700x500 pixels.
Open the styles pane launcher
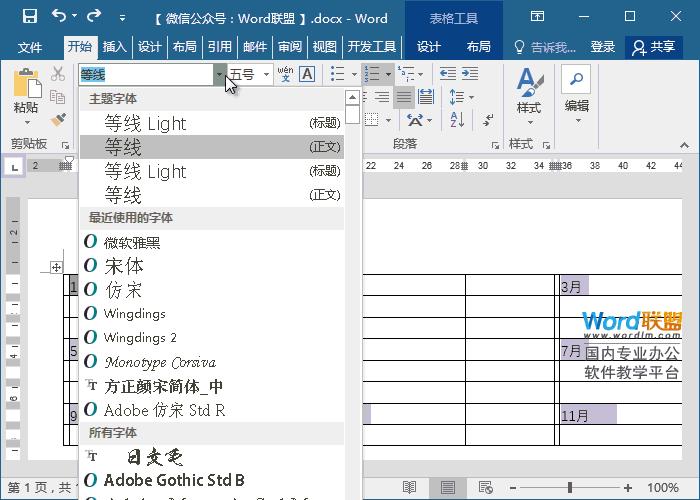coord(546,145)
